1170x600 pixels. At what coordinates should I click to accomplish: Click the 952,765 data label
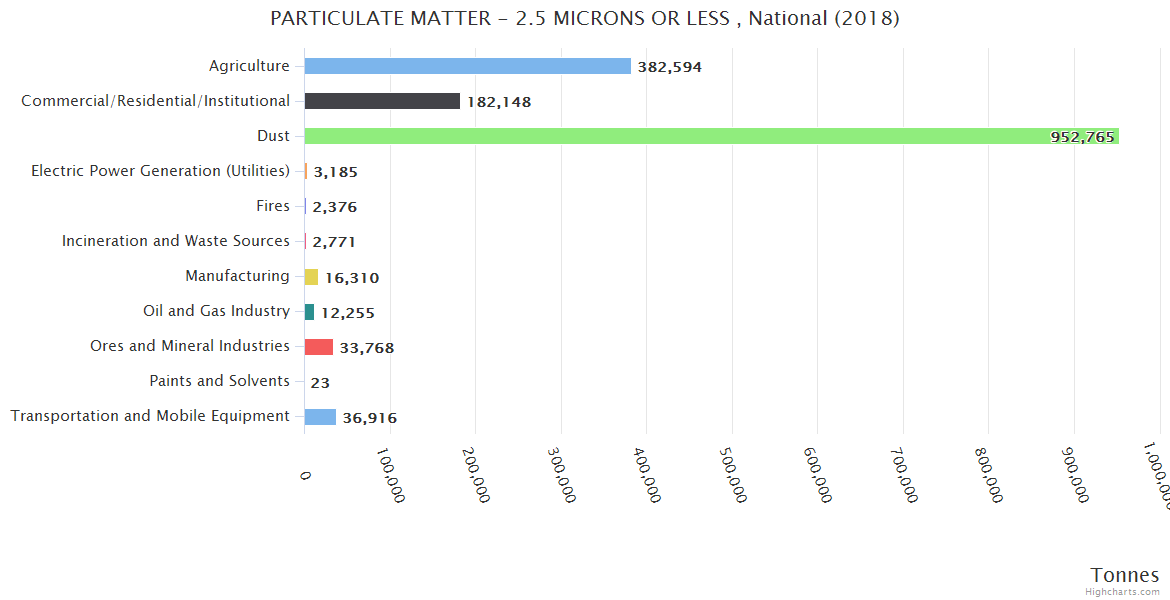click(x=1082, y=137)
